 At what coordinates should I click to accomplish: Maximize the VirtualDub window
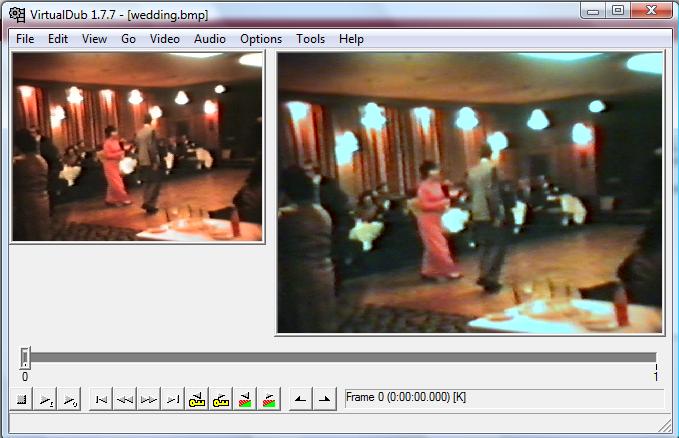618,10
